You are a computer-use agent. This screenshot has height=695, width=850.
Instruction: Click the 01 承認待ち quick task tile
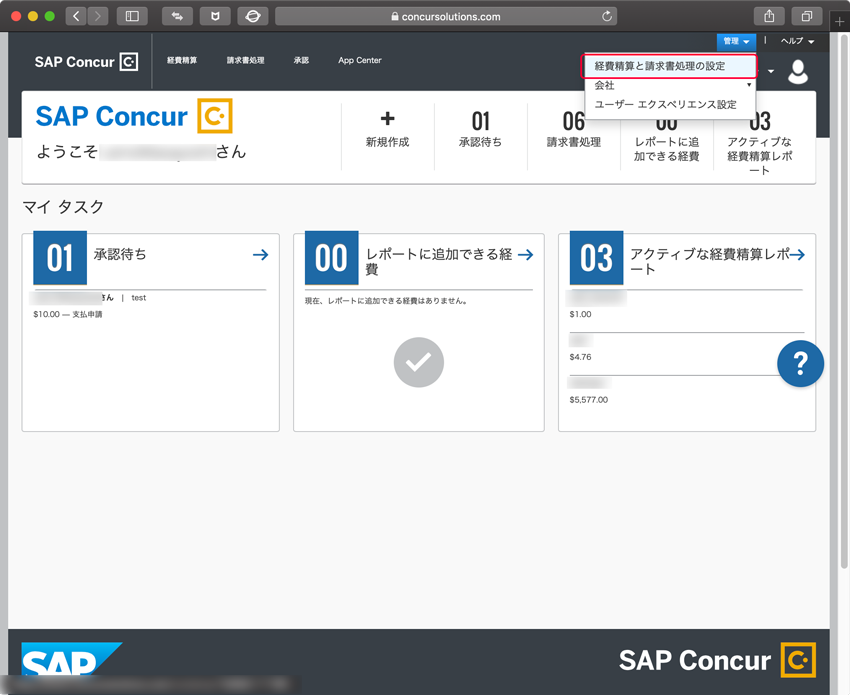point(480,130)
